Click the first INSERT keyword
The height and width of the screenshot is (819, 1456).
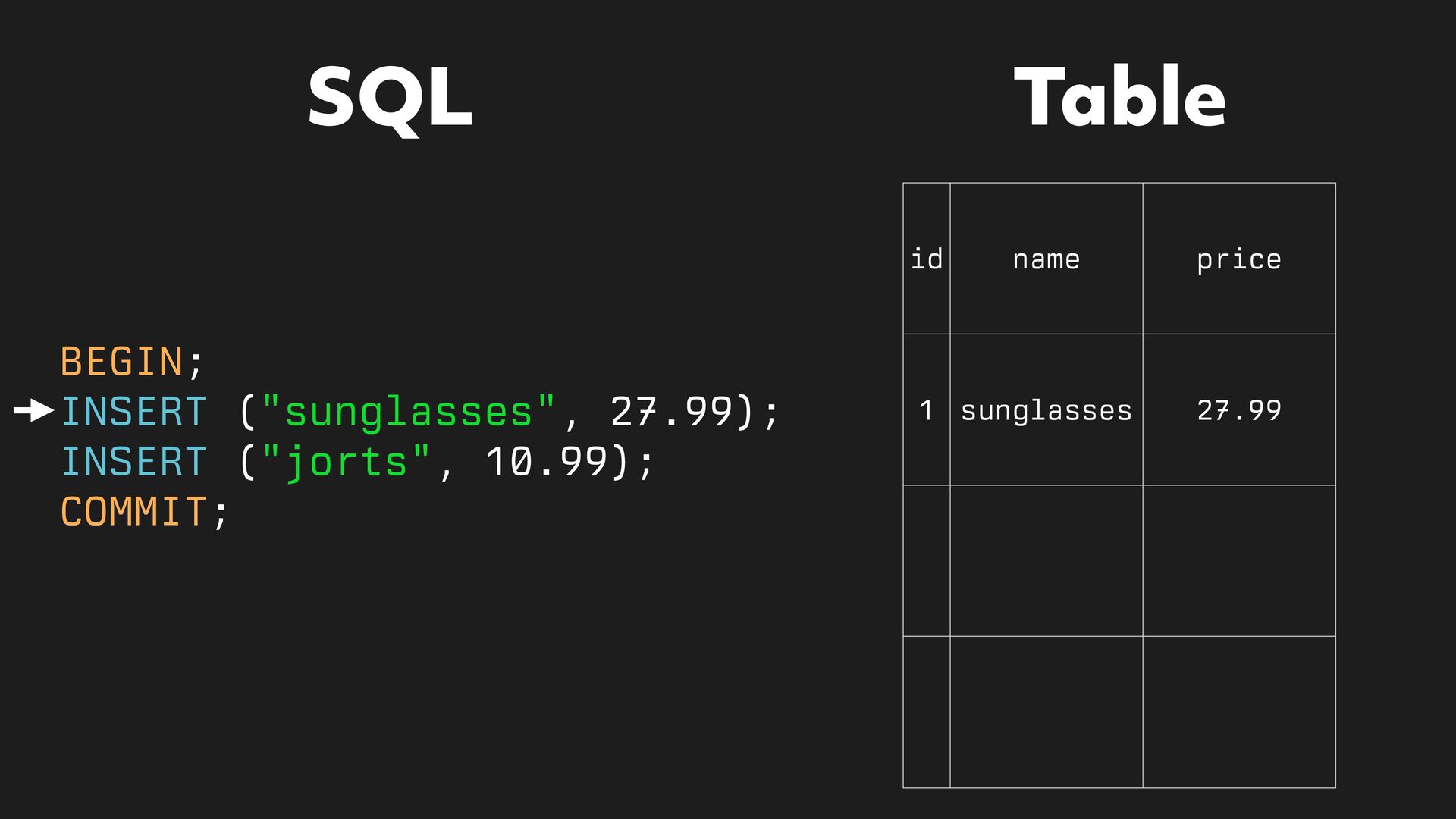(133, 412)
